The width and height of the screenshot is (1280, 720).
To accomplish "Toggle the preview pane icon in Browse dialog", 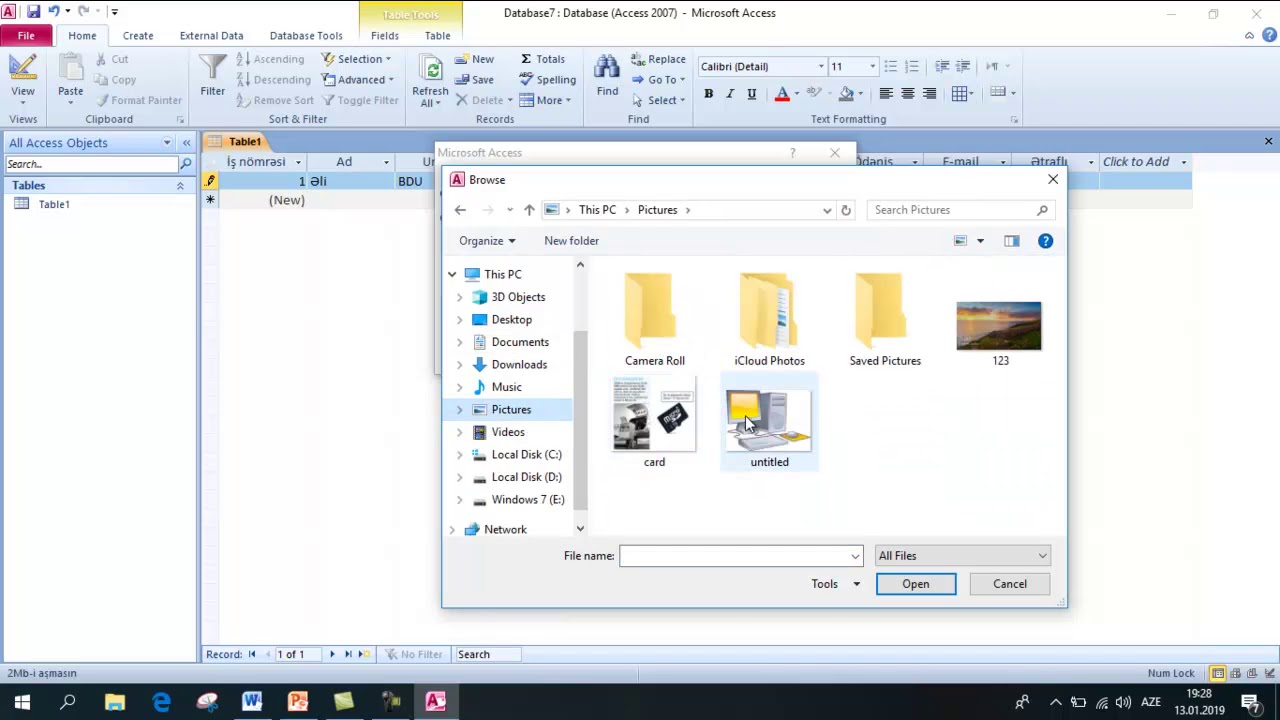I will [x=1012, y=241].
